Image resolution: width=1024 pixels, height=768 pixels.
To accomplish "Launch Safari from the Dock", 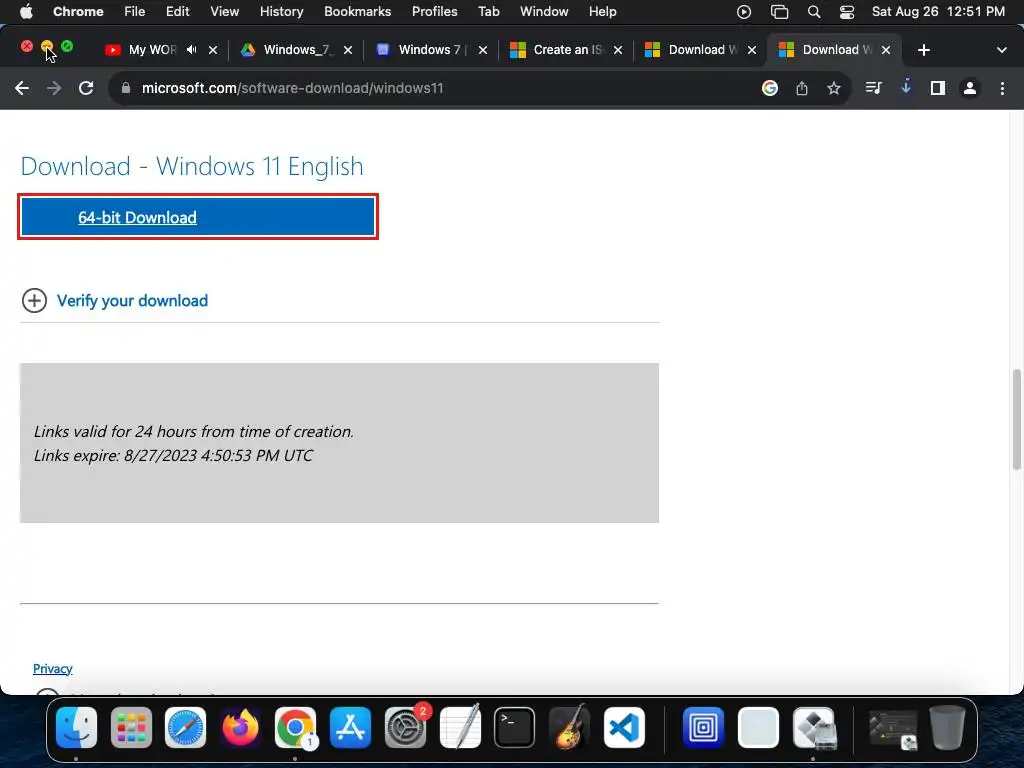I will (x=185, y=727).
